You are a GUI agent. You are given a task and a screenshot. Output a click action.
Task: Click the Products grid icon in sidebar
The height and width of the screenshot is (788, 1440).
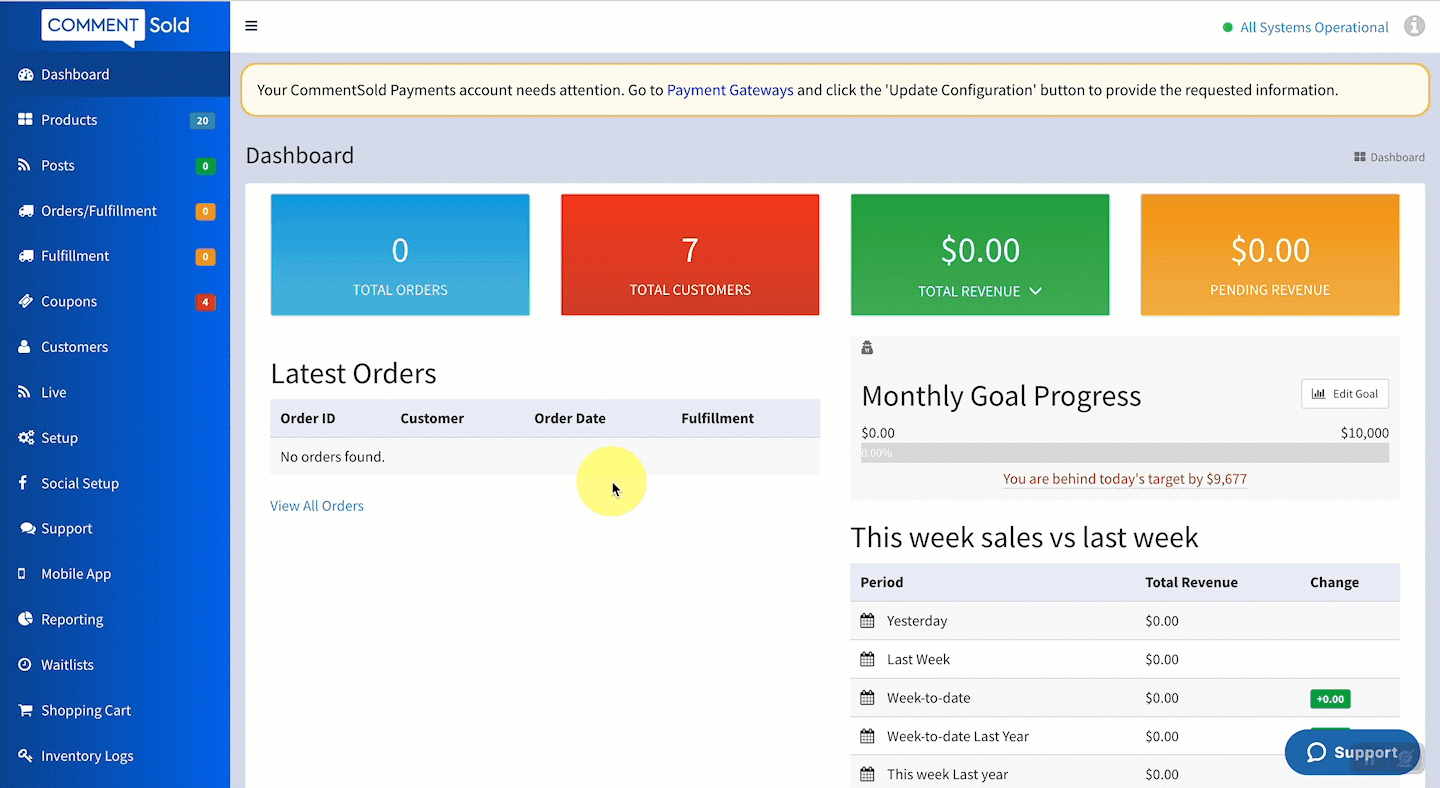pos(25,120)
